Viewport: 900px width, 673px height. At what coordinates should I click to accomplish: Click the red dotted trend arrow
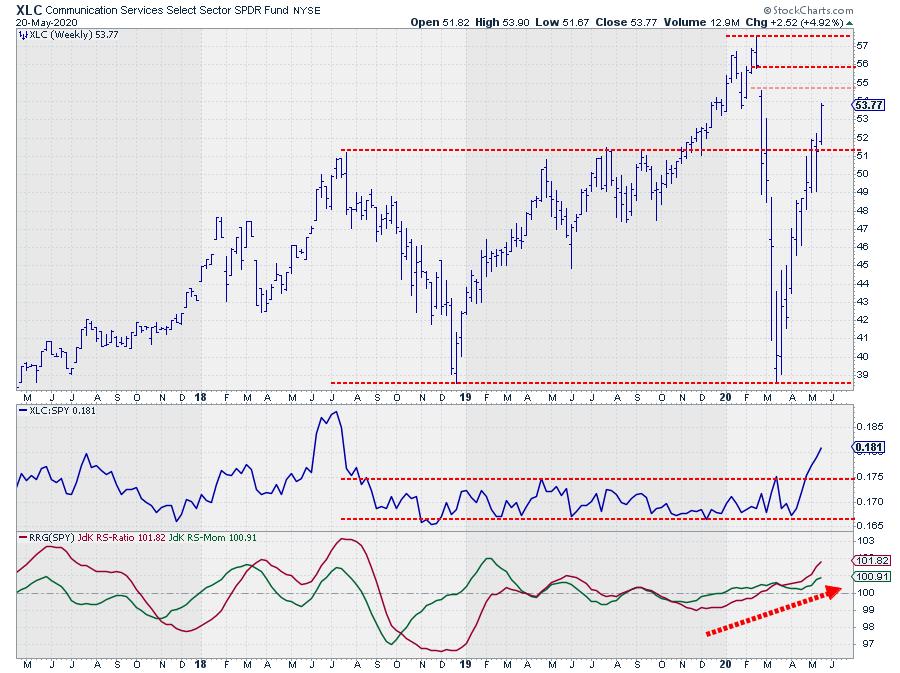pyautogui.click(x=772, y=611)
